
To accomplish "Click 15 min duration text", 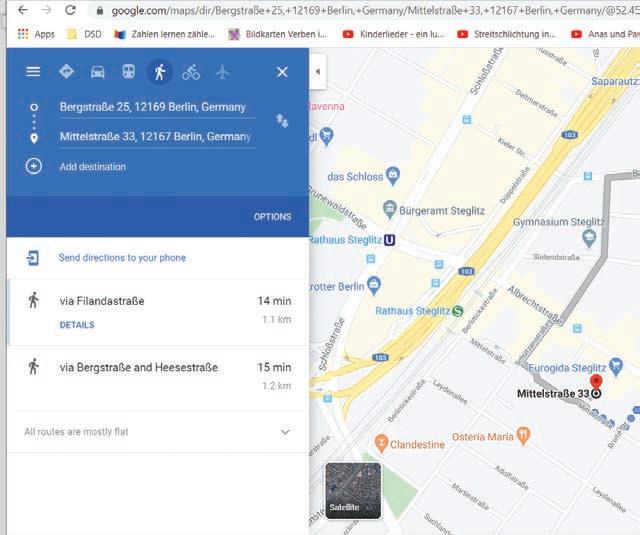I will tap(274, 367).
